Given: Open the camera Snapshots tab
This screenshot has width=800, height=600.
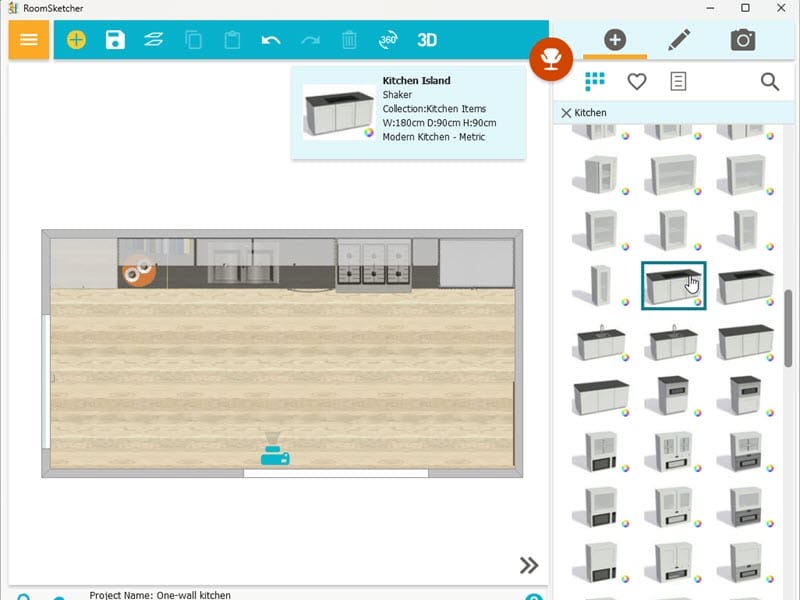Looking at the screenshot, I should point(742,40).
